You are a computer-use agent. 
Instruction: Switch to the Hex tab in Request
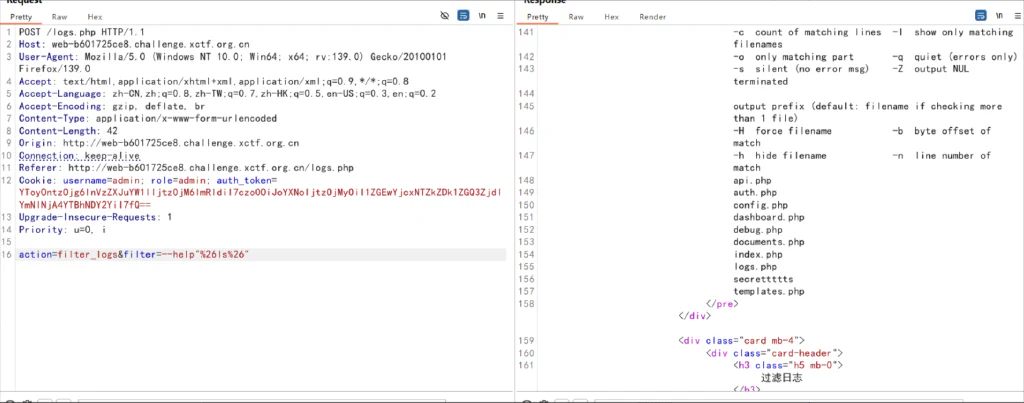95,17
